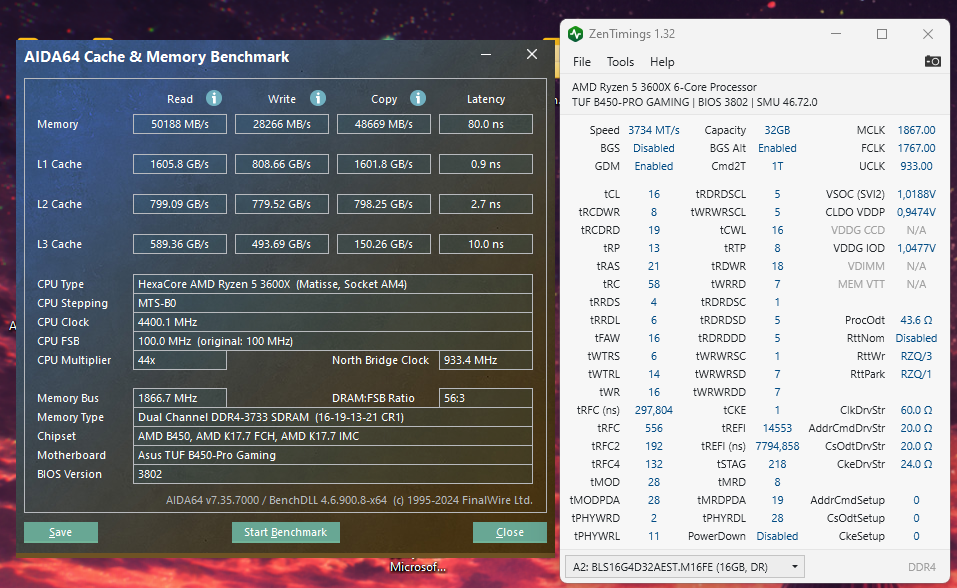Screen dimensions: 957x588
Task: Click the VSOC (SVI2) value 1,0188V
Action: click(x=916, y=194)
